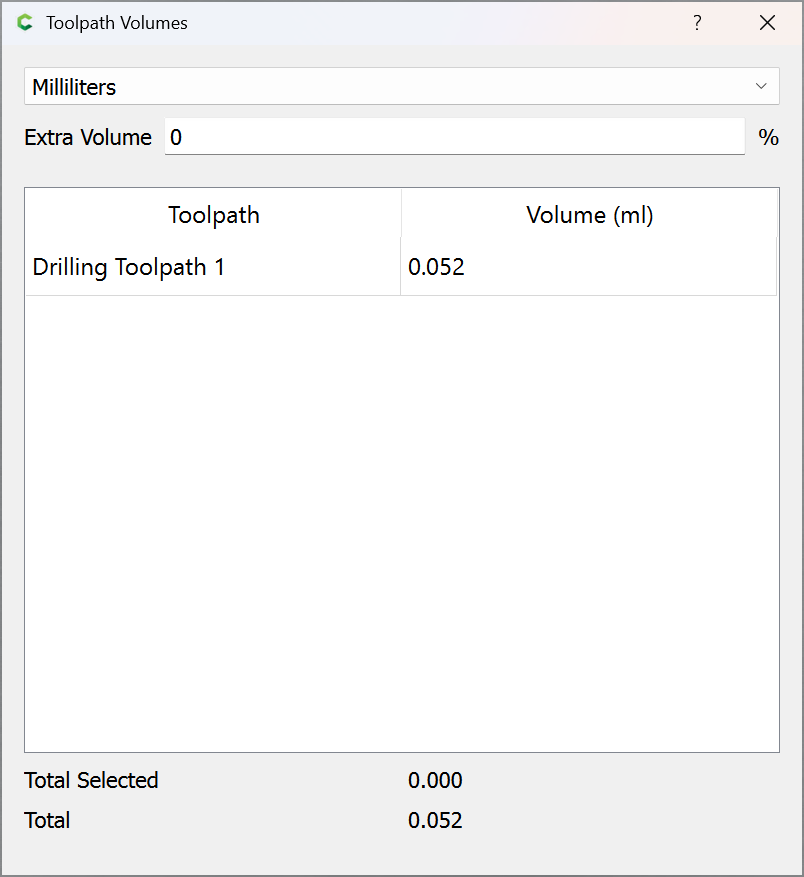Click the Extra Volume label
The height and width of the screenshot is (877, 804).
click(88, 137)
